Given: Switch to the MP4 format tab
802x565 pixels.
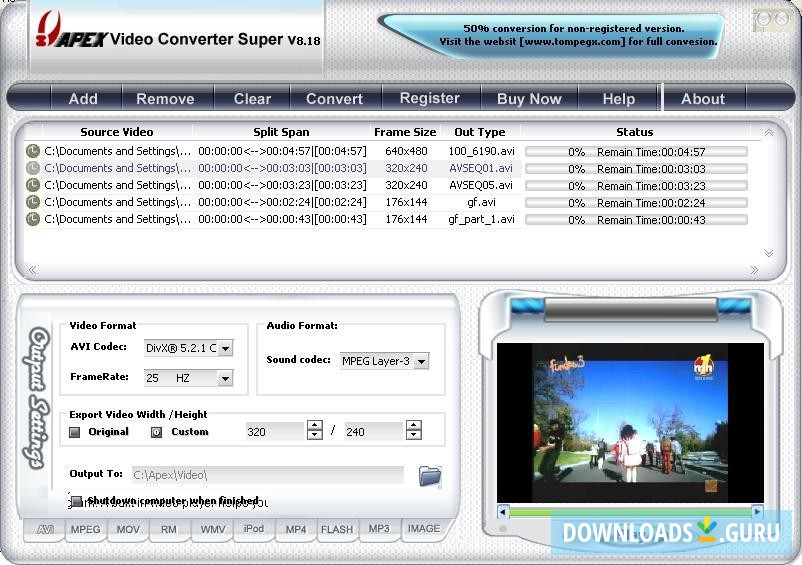Looking at the screenshot, I should tap(296, 530).
